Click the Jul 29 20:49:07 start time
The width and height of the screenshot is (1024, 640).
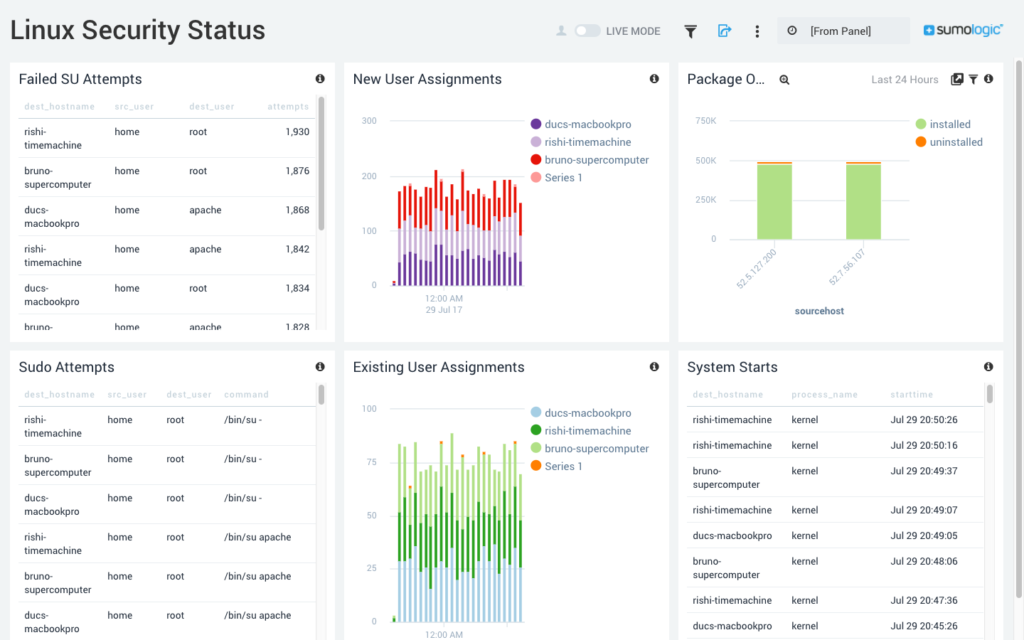coord(923,510)
